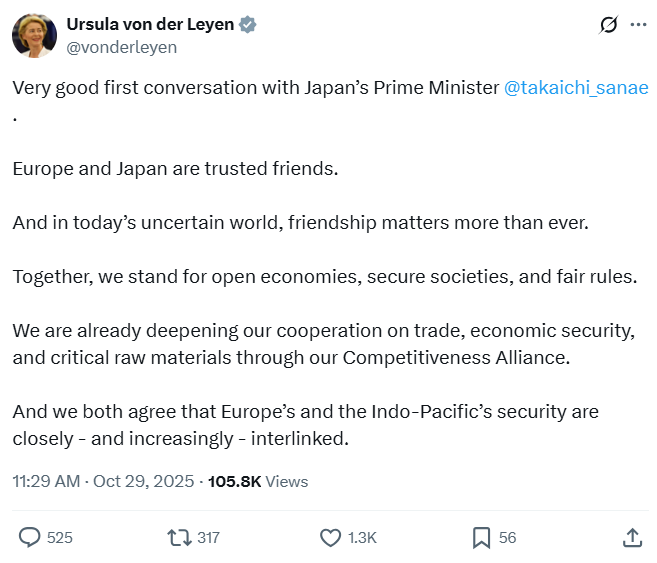
Task: Follow the @takaichi_sanae mention link
Action: (x=576, y=87)
